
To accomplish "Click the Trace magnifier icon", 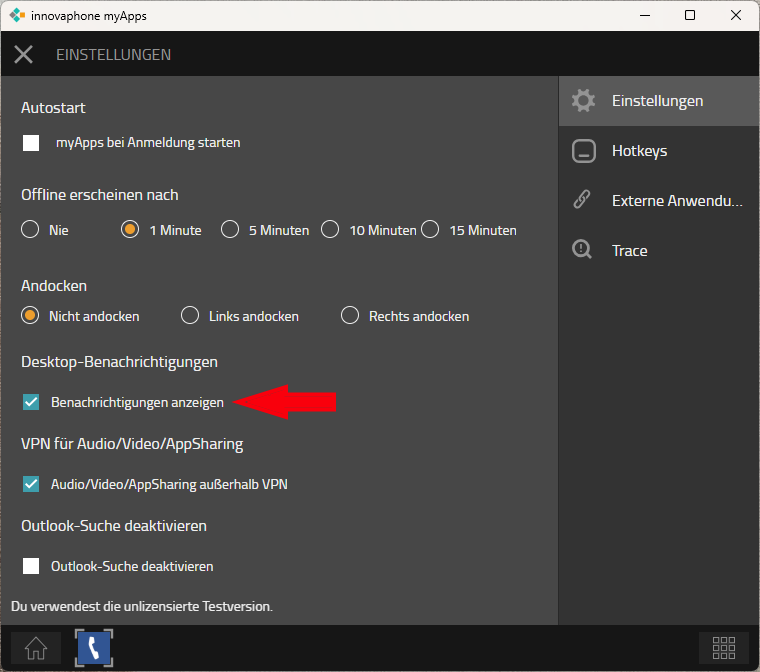I will coord(583,251).
